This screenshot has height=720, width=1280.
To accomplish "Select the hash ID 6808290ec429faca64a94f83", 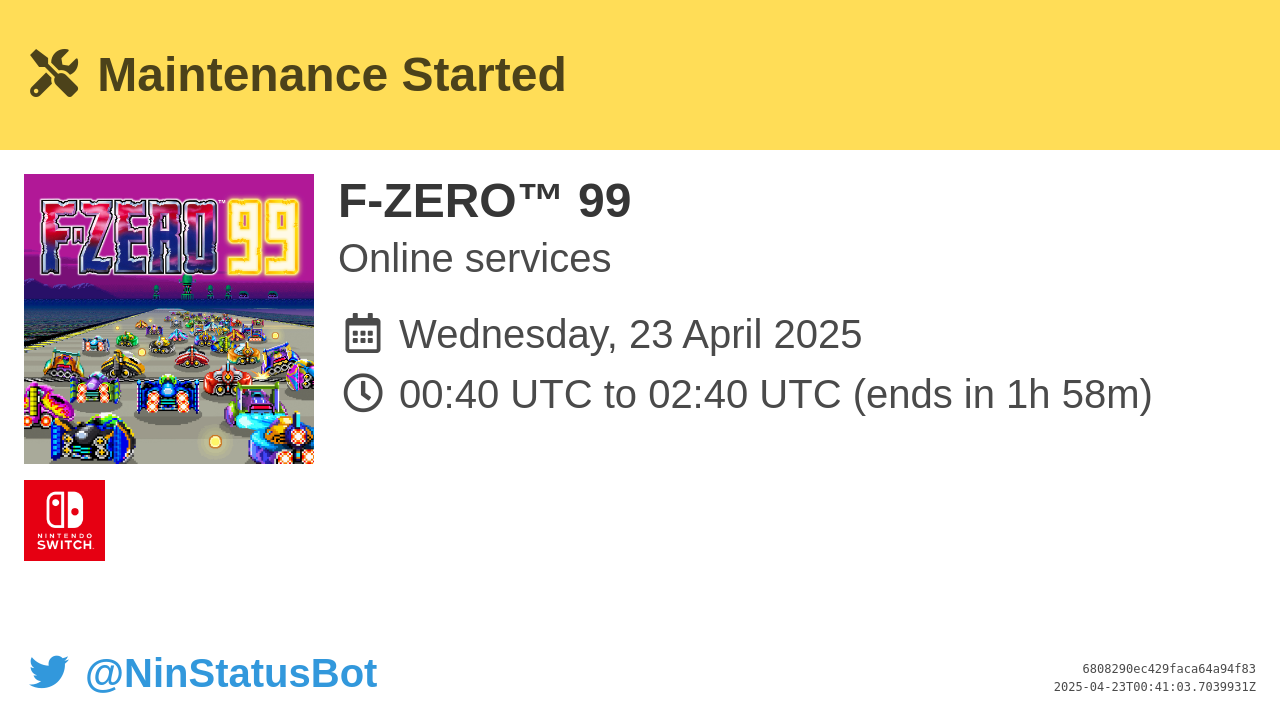I will pos(1169,669).
